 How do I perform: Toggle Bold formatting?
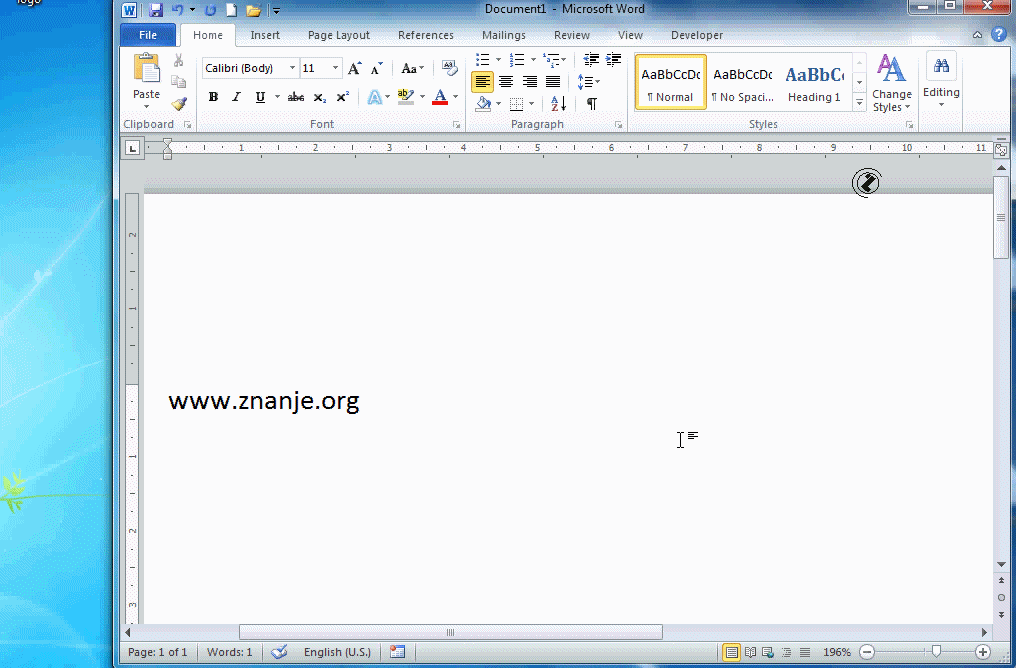(213, 97)
